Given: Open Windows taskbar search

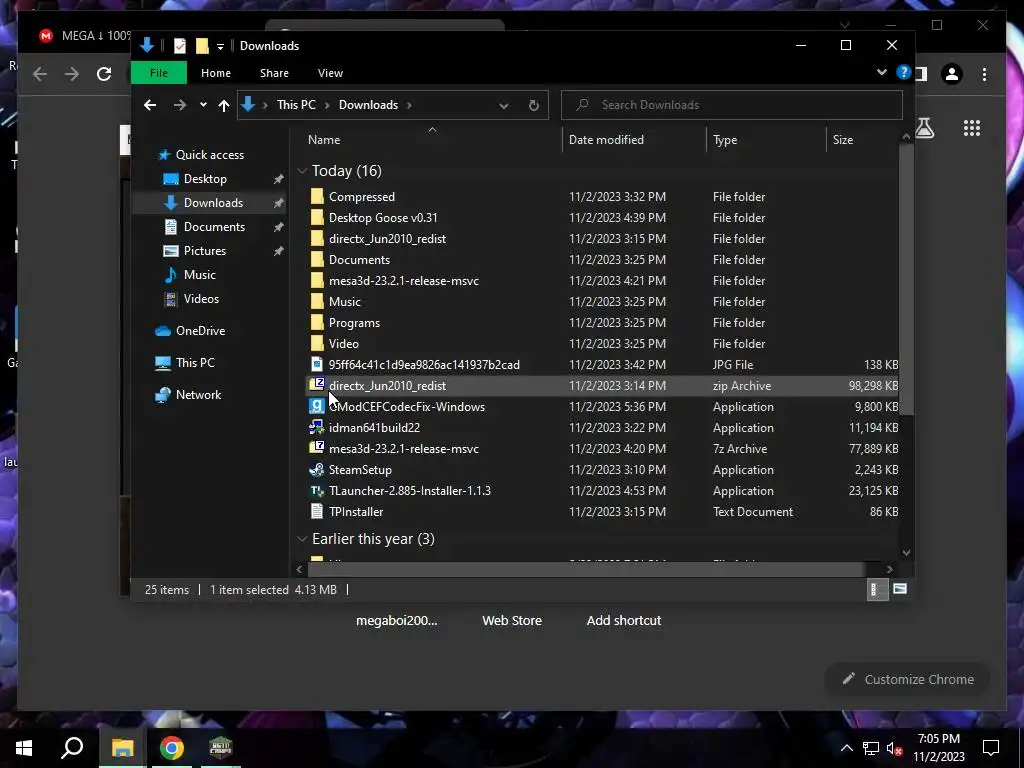Looking at the screenshot, I should (72, 748).
